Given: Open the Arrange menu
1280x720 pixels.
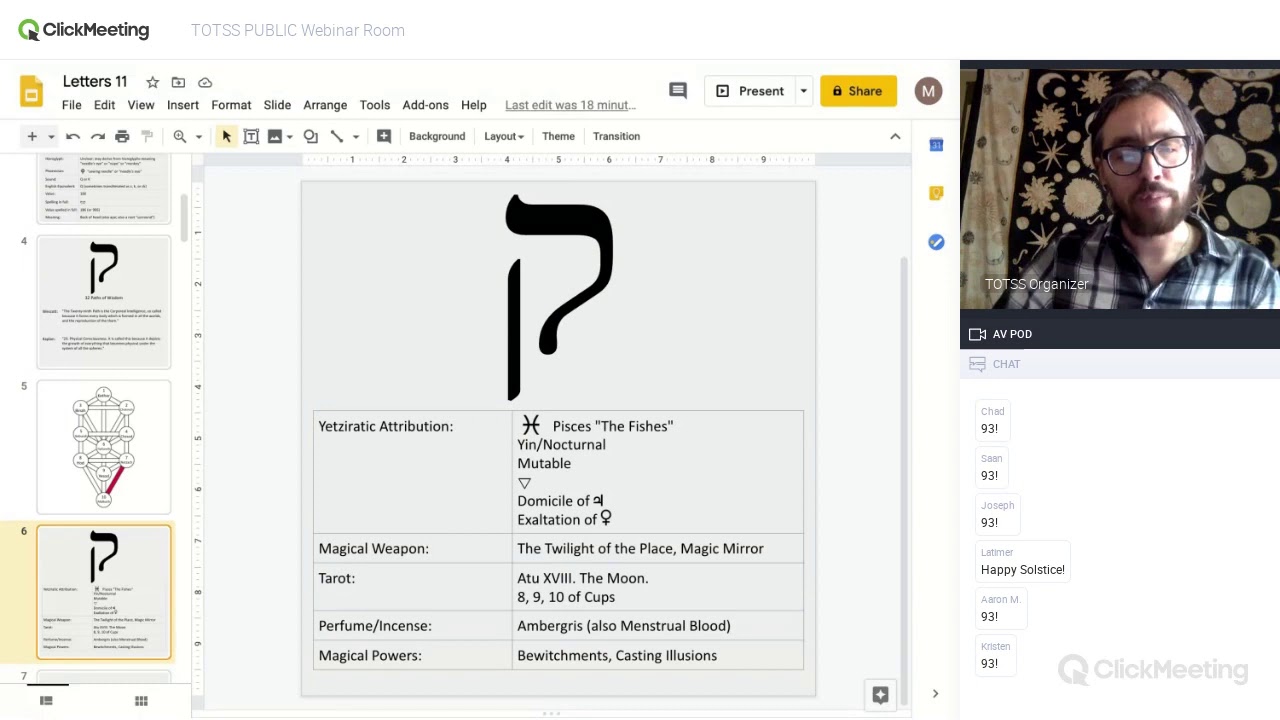Looking at the screenshot, I should pyautogui.click(x=325, y=105).
